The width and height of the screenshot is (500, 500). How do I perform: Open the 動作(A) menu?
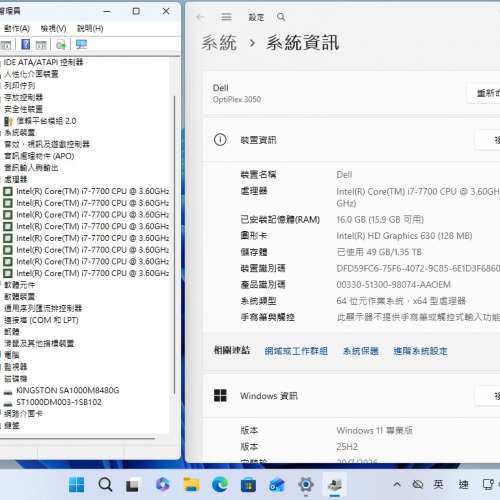click(x=17, y=29)
